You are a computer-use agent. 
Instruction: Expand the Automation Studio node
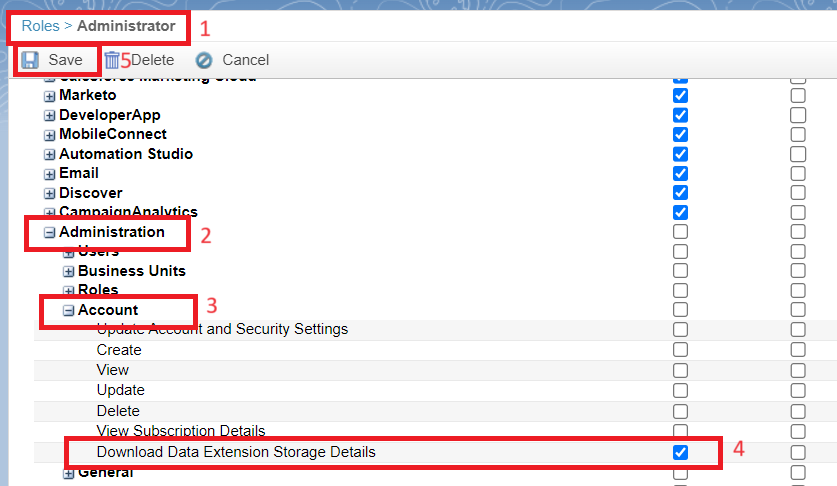pos(50,154)
